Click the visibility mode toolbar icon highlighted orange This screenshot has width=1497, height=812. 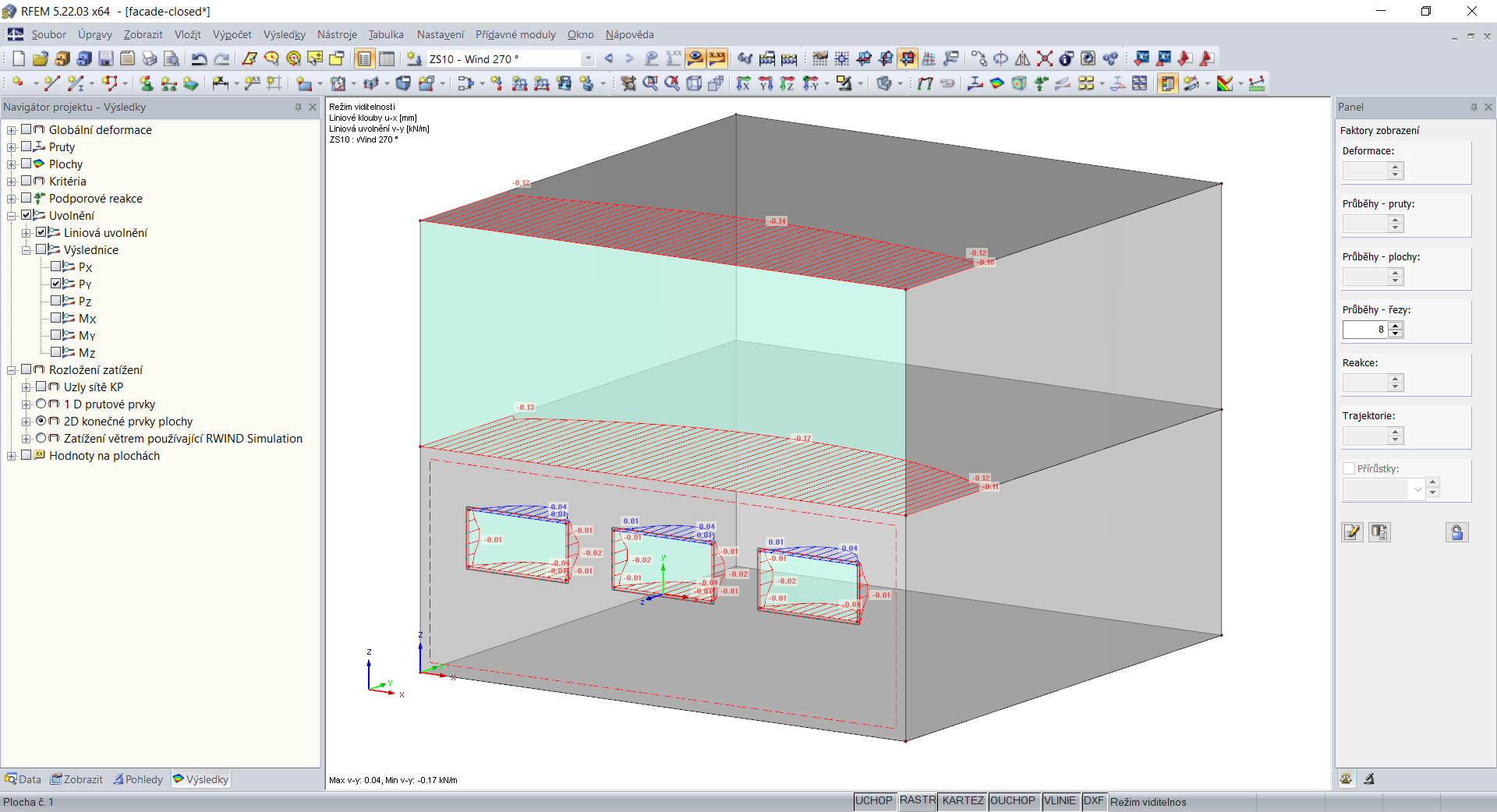pos(908,58)
